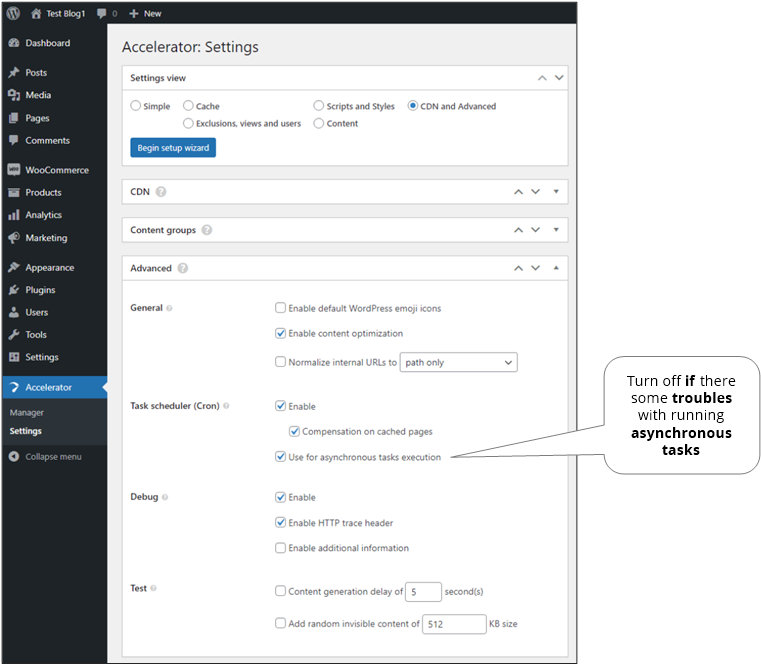This screenshot has width=761, height=666.
Task: Open WooCommerce from the sidebar
Action: pos(56,170)
